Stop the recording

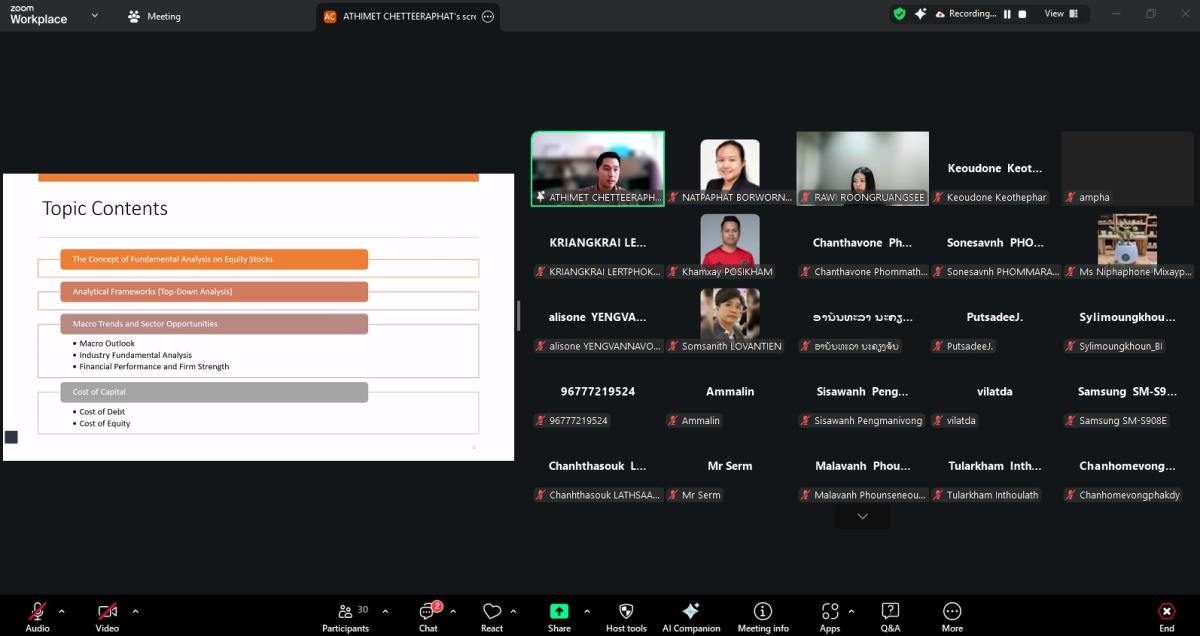[1022, 14]
